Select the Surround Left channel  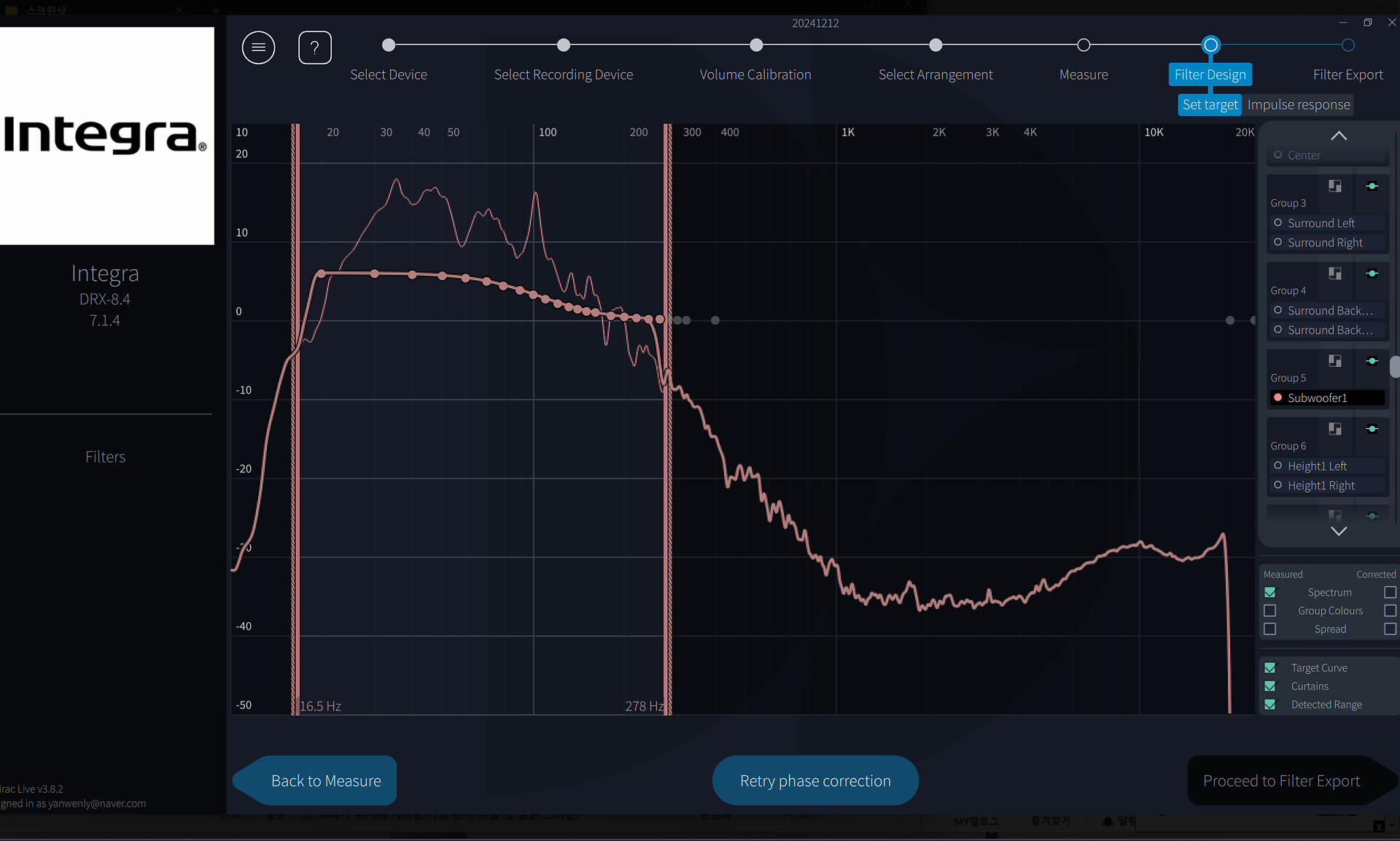[1321, 223]
